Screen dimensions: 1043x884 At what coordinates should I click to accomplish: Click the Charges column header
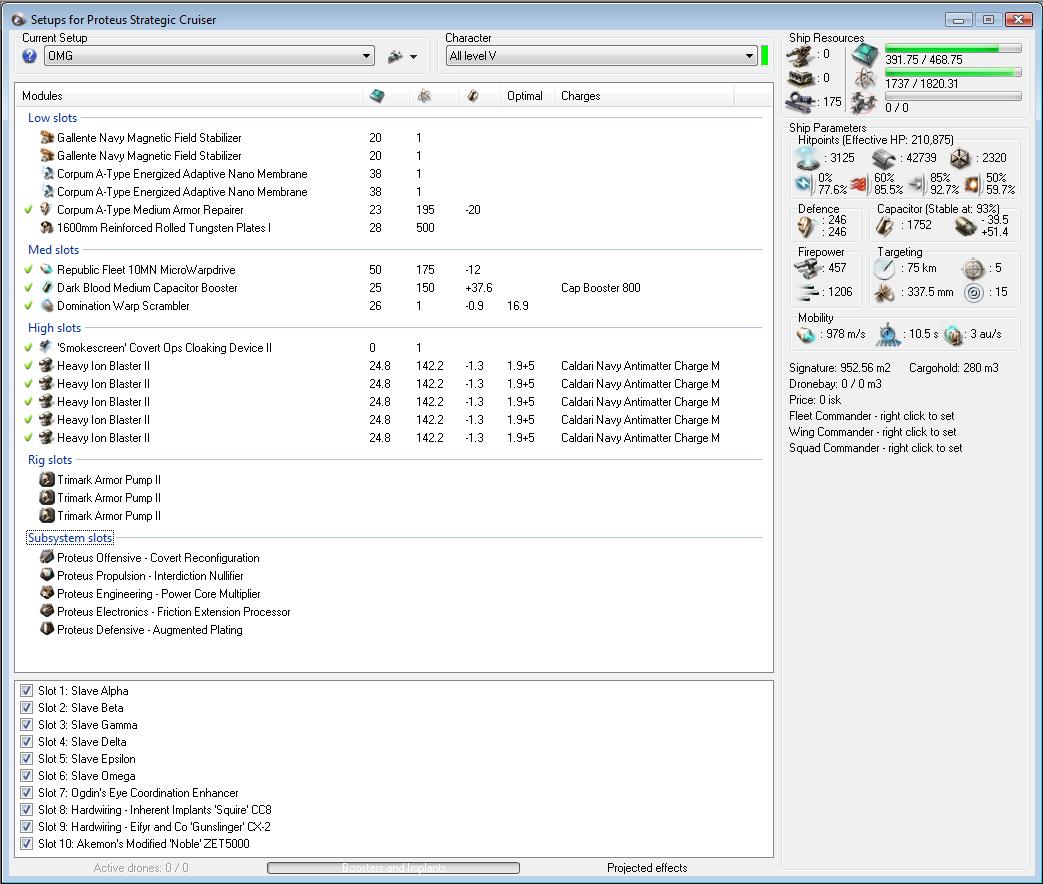[581, 96]
